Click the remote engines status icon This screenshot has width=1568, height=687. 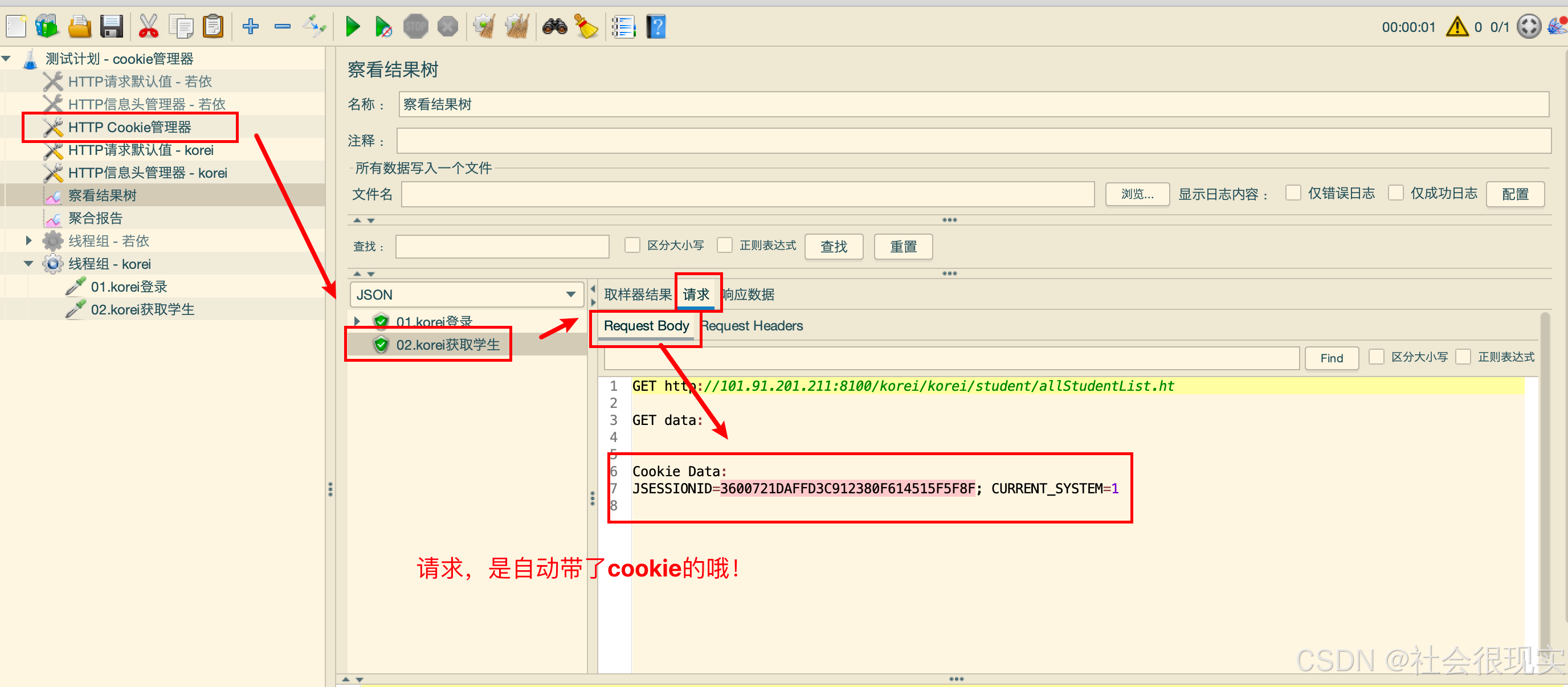[1529, 27]
